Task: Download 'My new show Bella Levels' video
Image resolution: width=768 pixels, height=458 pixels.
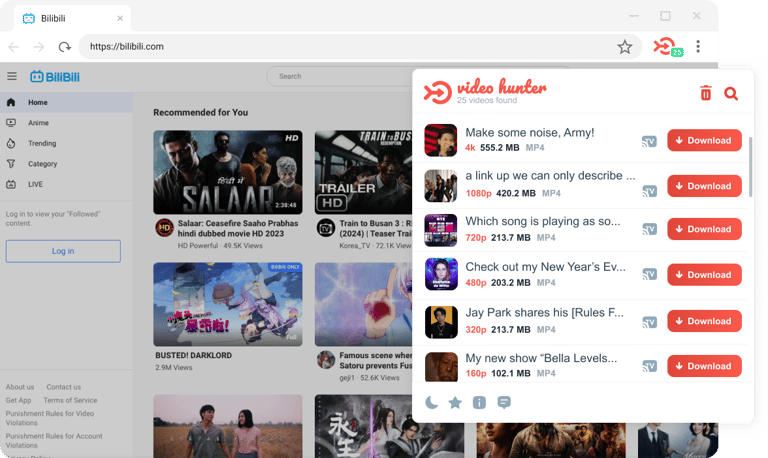Action: (704, 366)
